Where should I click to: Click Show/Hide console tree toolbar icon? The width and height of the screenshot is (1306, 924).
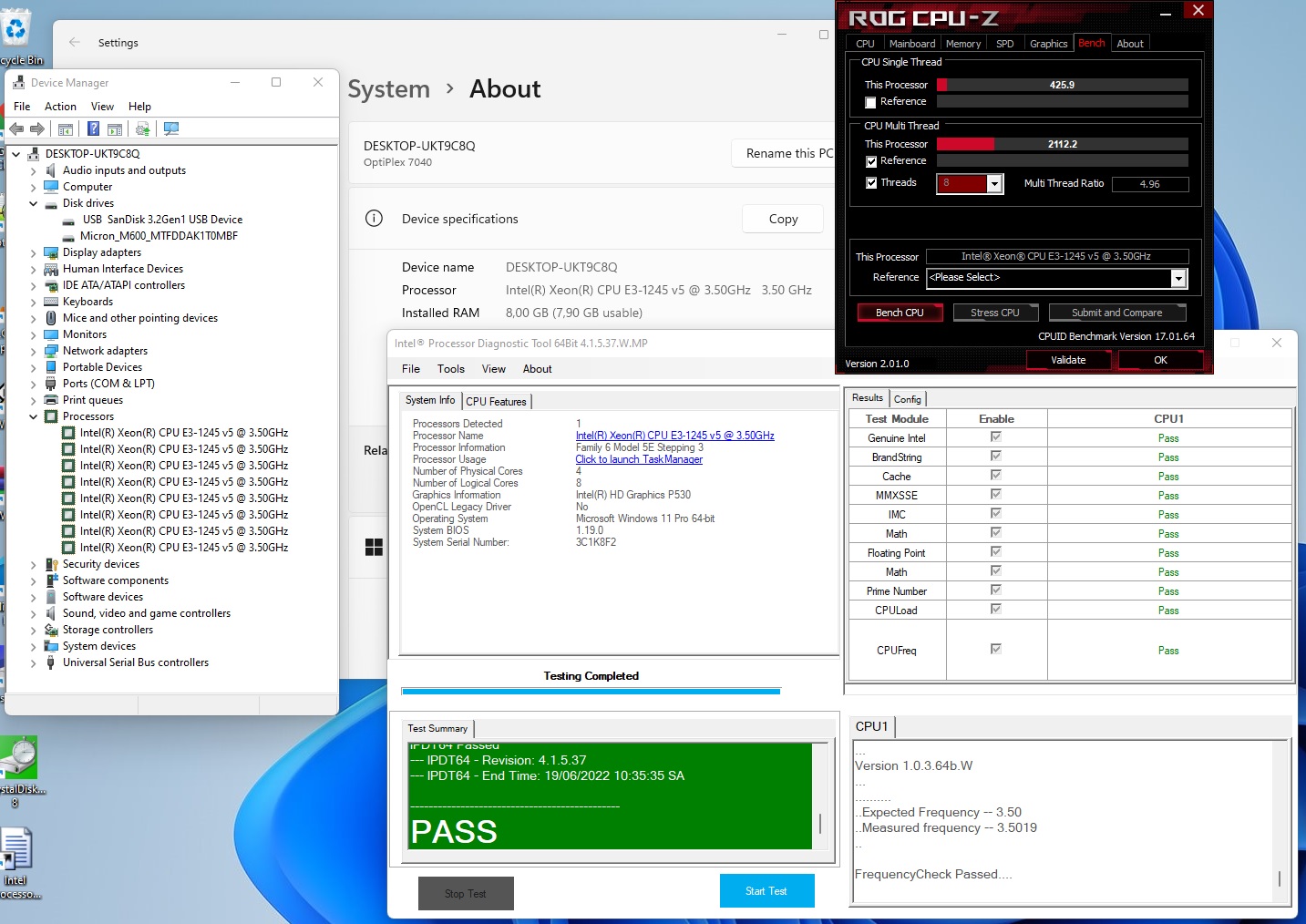click(66, 129)
